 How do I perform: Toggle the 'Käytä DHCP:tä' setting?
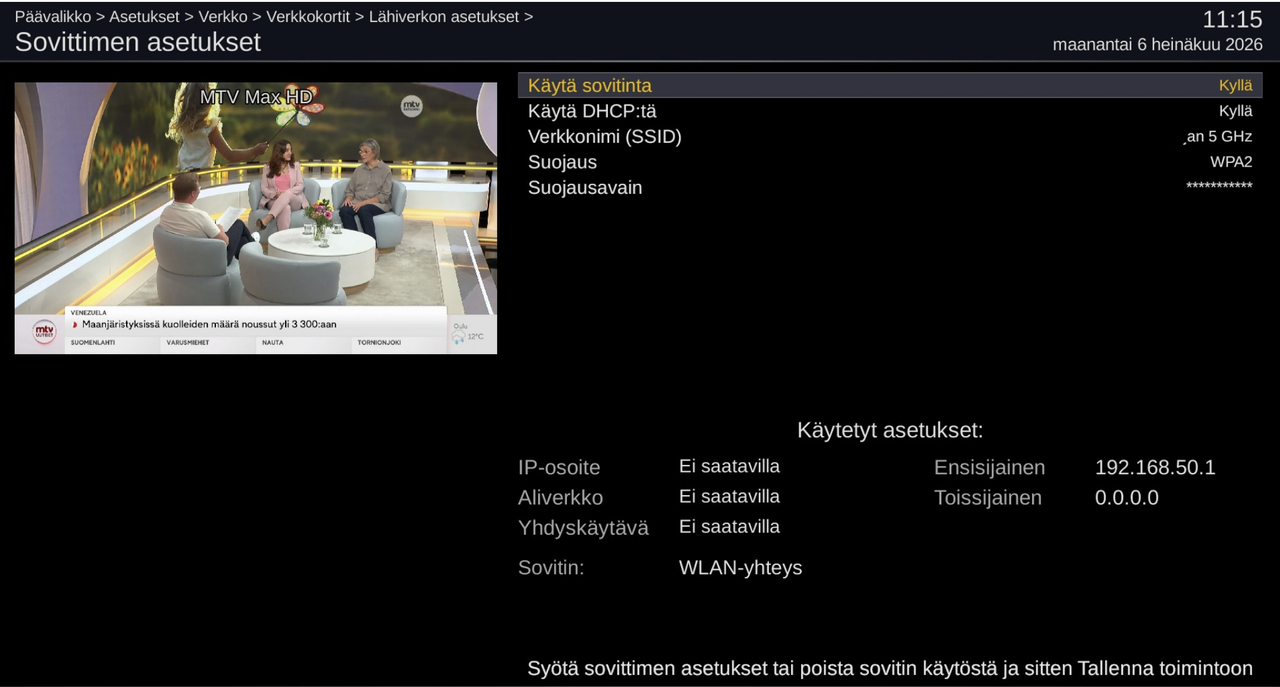pyautogui.click(x=890, y=111)
